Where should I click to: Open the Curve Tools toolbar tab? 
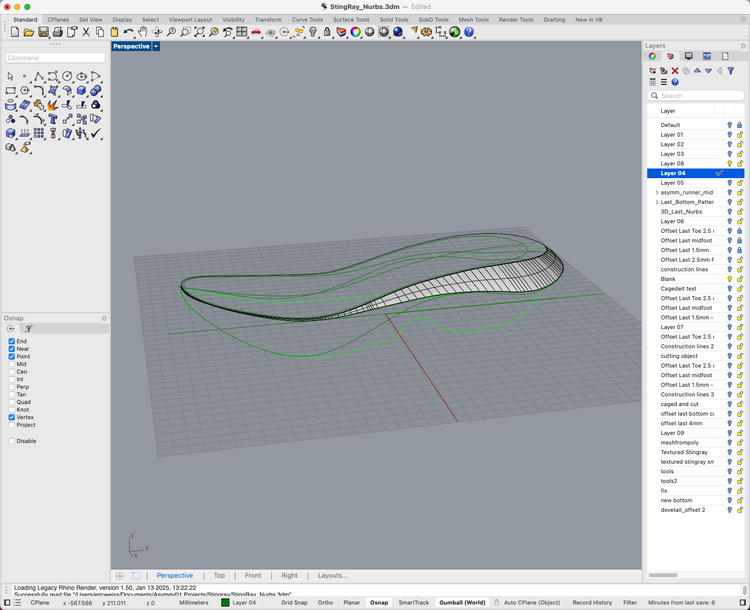click(307, 20)
